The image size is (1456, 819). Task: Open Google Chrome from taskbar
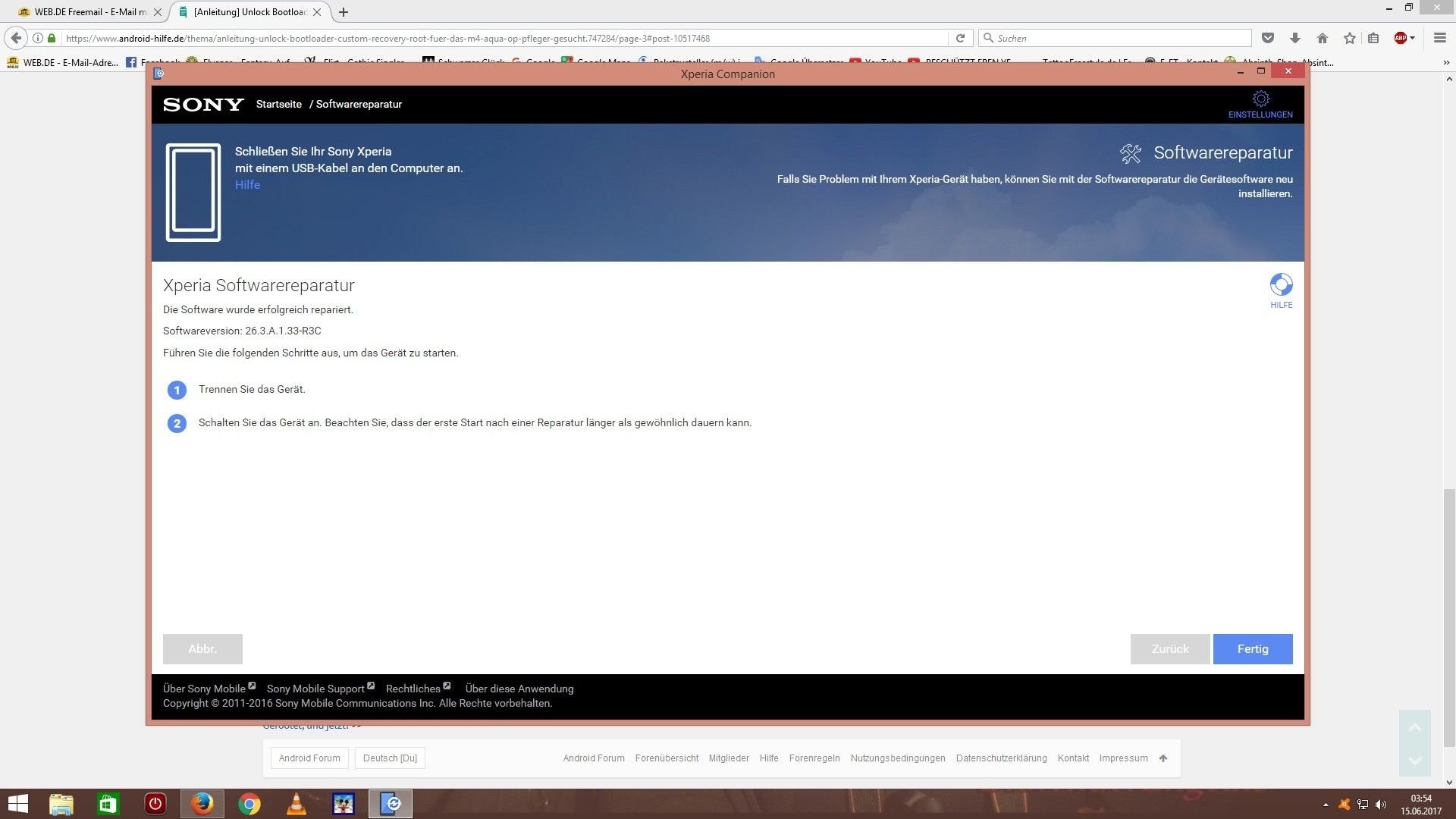click(x=249, y=804)
